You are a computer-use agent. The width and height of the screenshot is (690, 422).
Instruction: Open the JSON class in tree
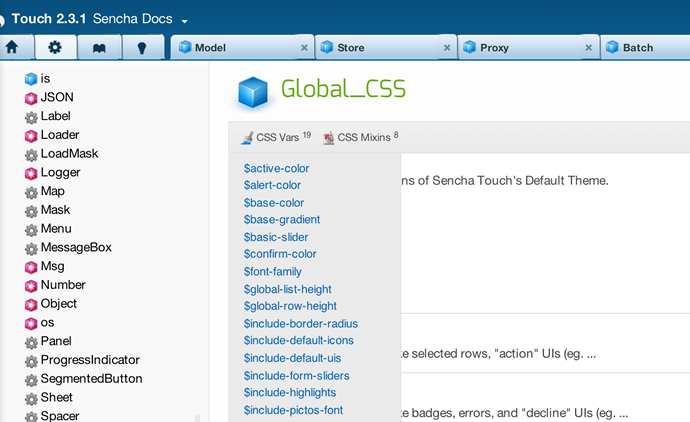pyautogui.click(x=57, y=97)
